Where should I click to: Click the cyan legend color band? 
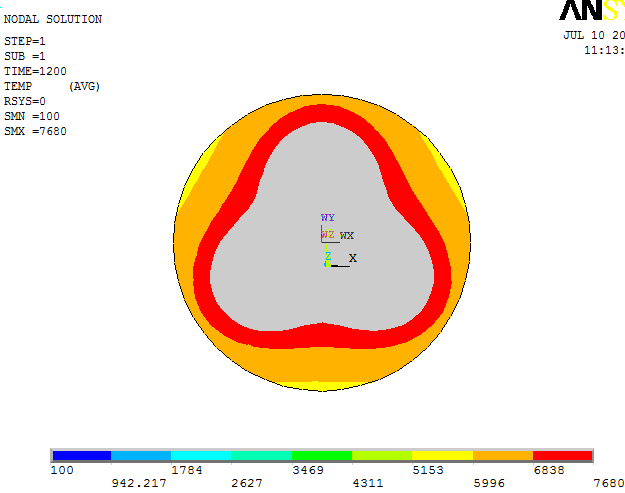201,456
